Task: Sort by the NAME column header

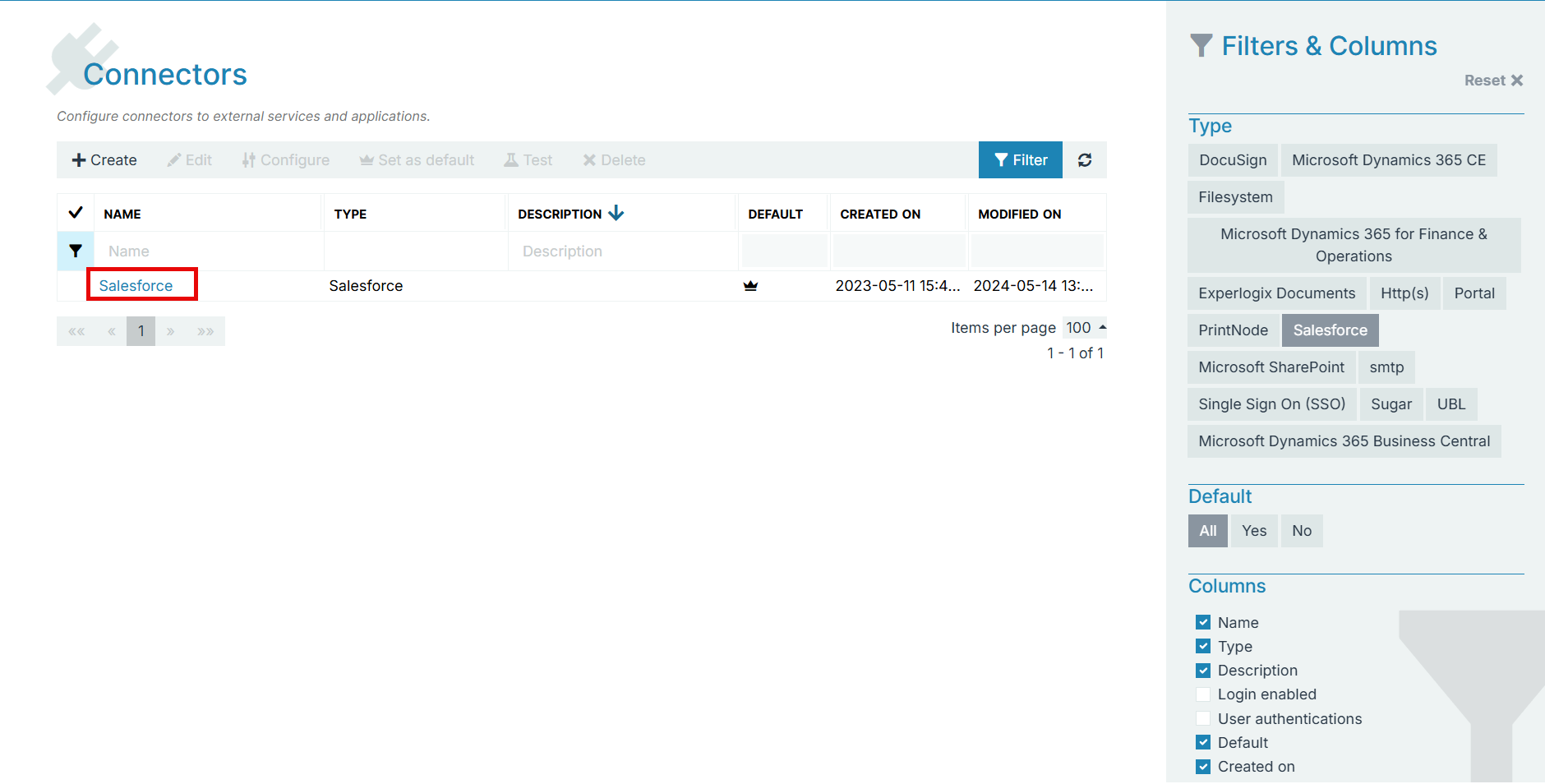Action: tap(122, 214)
